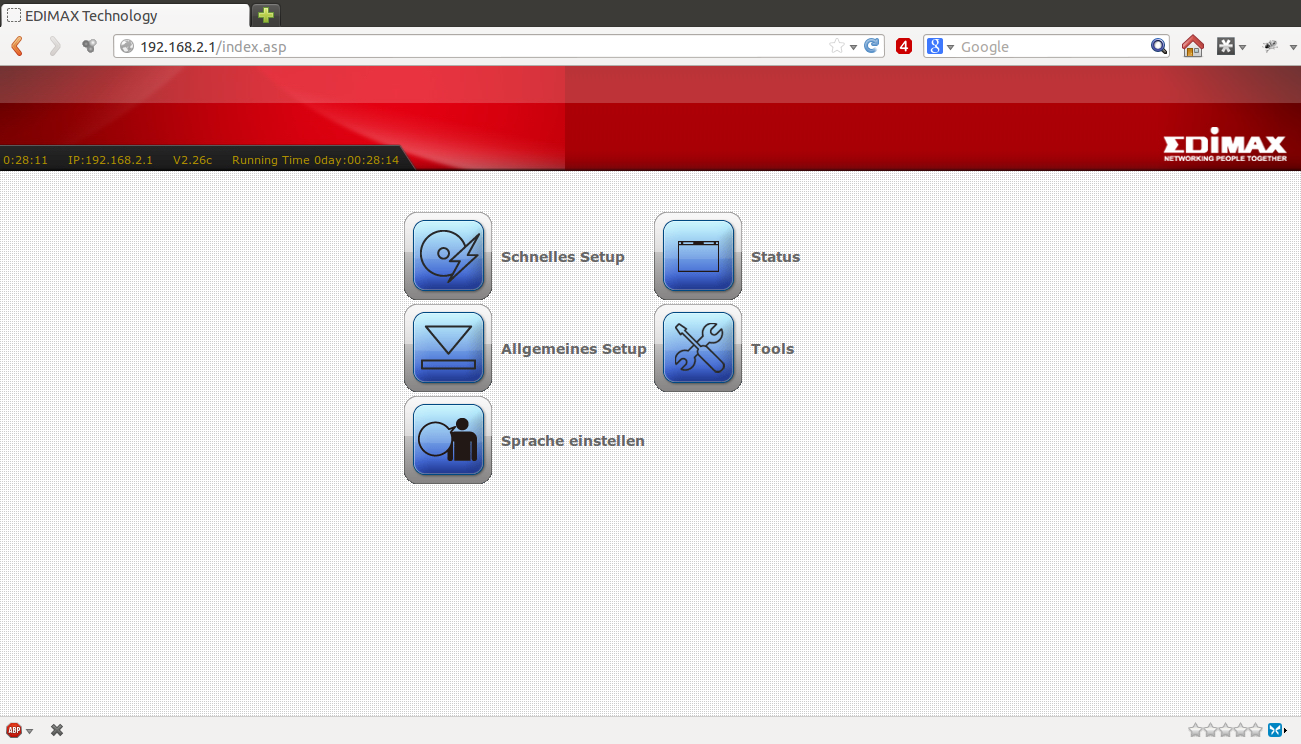Image resolution: width=1301 pixels, height=744 pixels.
Task: Open a new tab with the plus button
Action: (266, 15)
